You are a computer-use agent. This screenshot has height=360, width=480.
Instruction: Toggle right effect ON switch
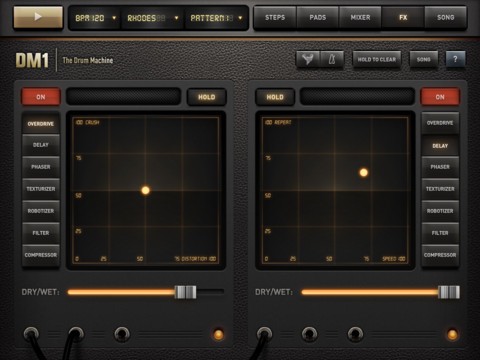tap(440, 97)
